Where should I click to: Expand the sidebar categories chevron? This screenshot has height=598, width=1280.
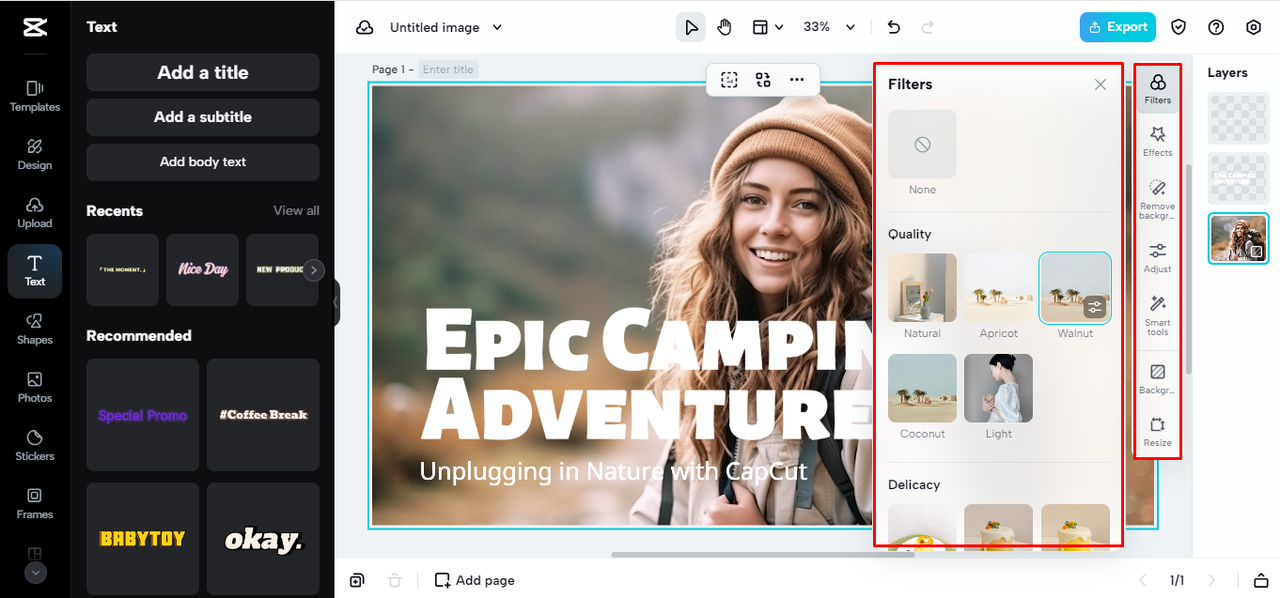(x=34, y=572)
